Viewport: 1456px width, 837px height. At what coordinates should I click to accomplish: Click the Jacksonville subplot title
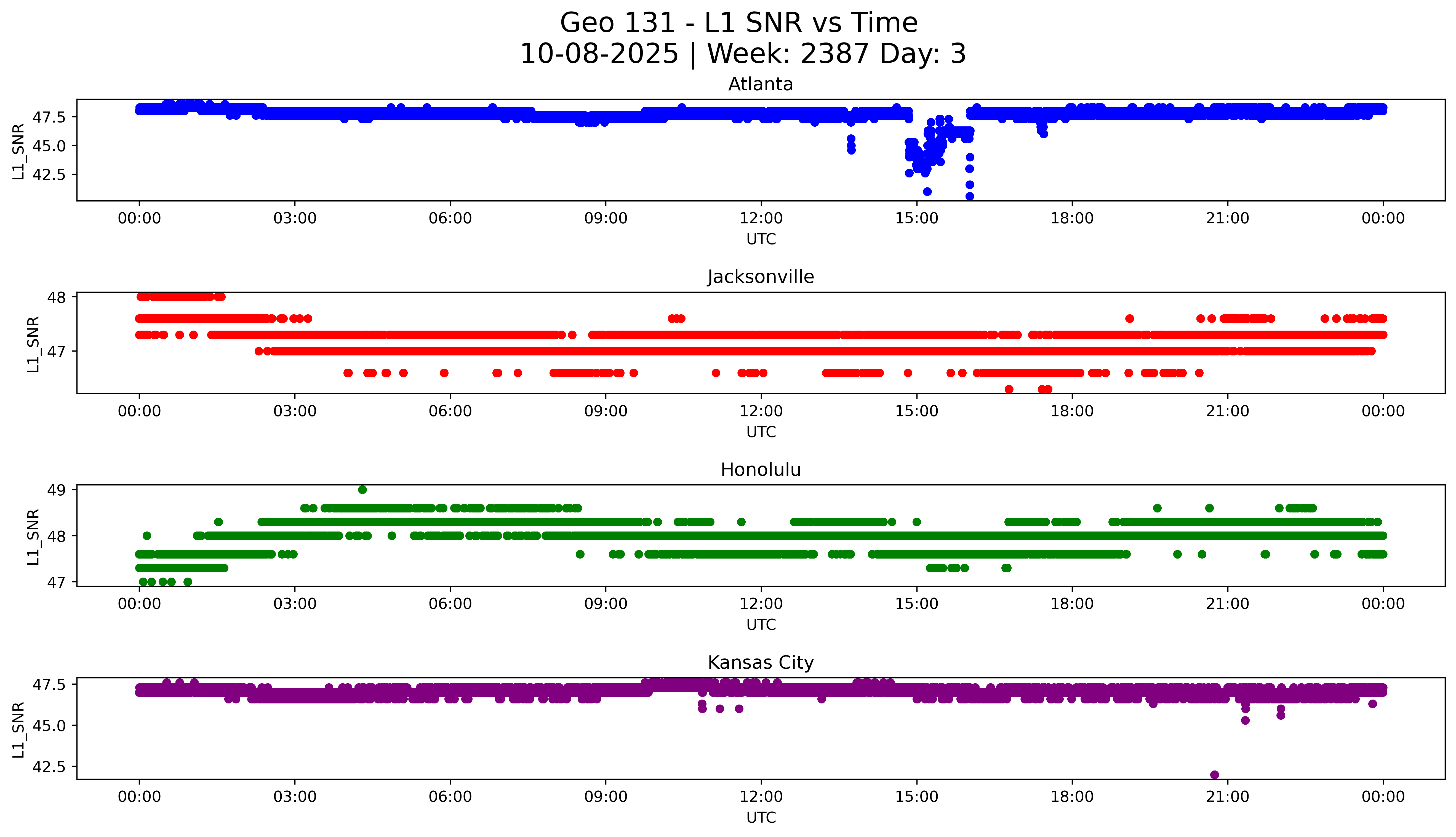(760, 277)
